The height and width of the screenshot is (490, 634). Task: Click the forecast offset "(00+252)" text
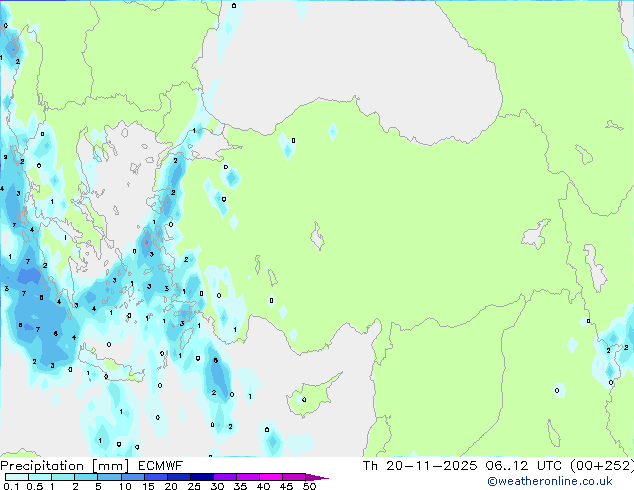pyautogui.click(x=602, y=466)
